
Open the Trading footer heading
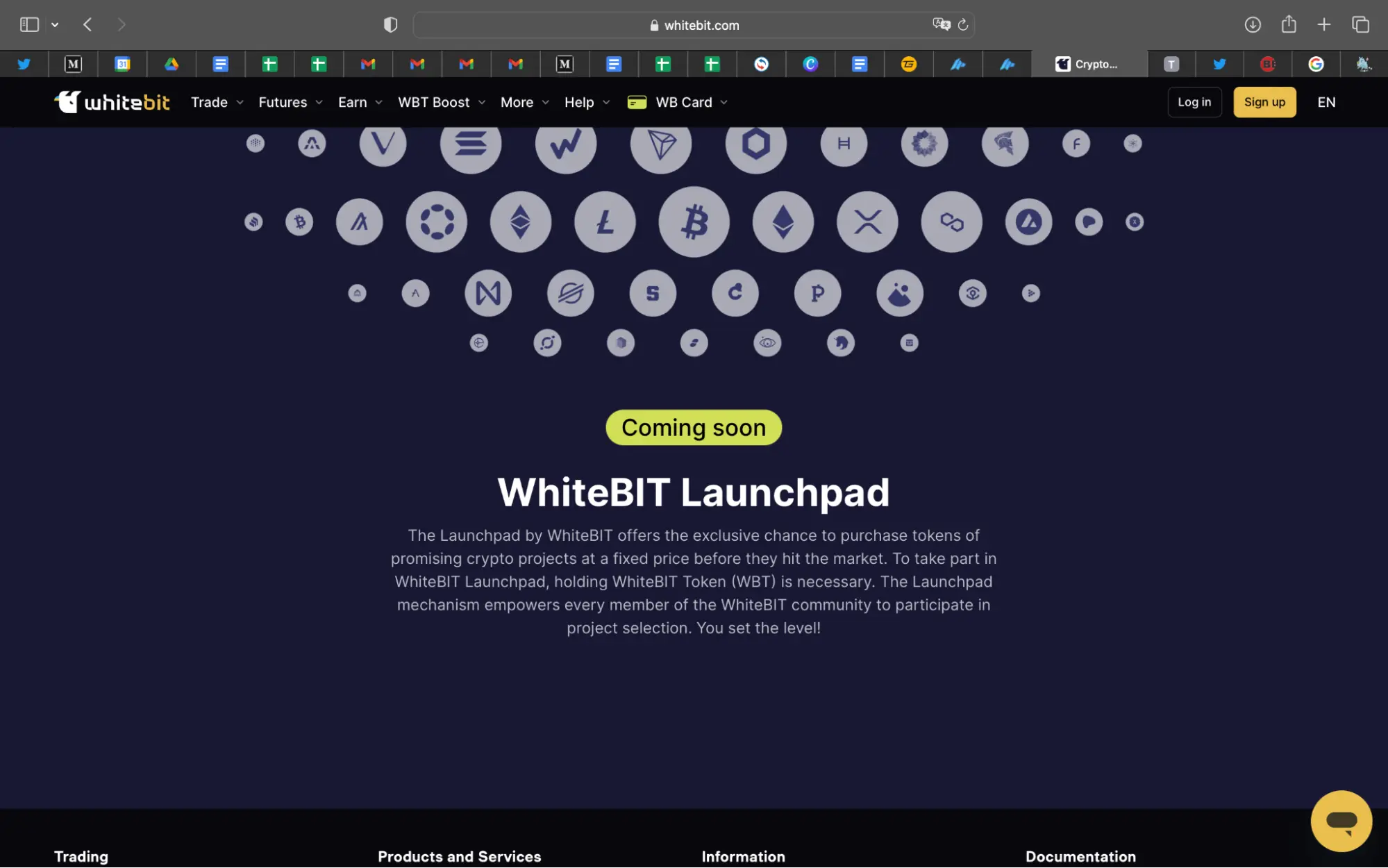pos(81,856)
